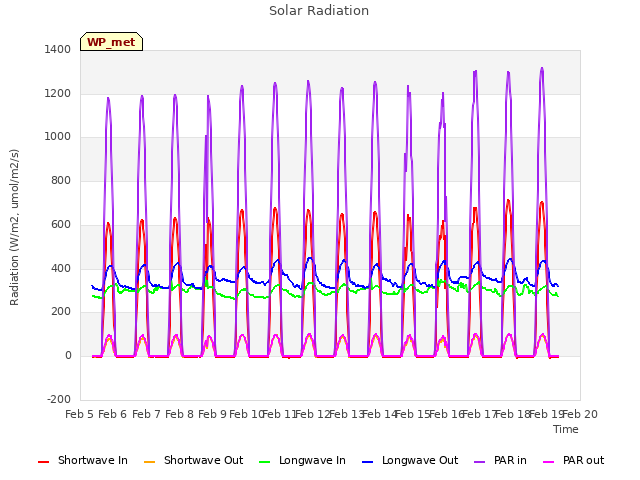
Task: Click the 600 y-axis tick label
Action: [61, 224]
